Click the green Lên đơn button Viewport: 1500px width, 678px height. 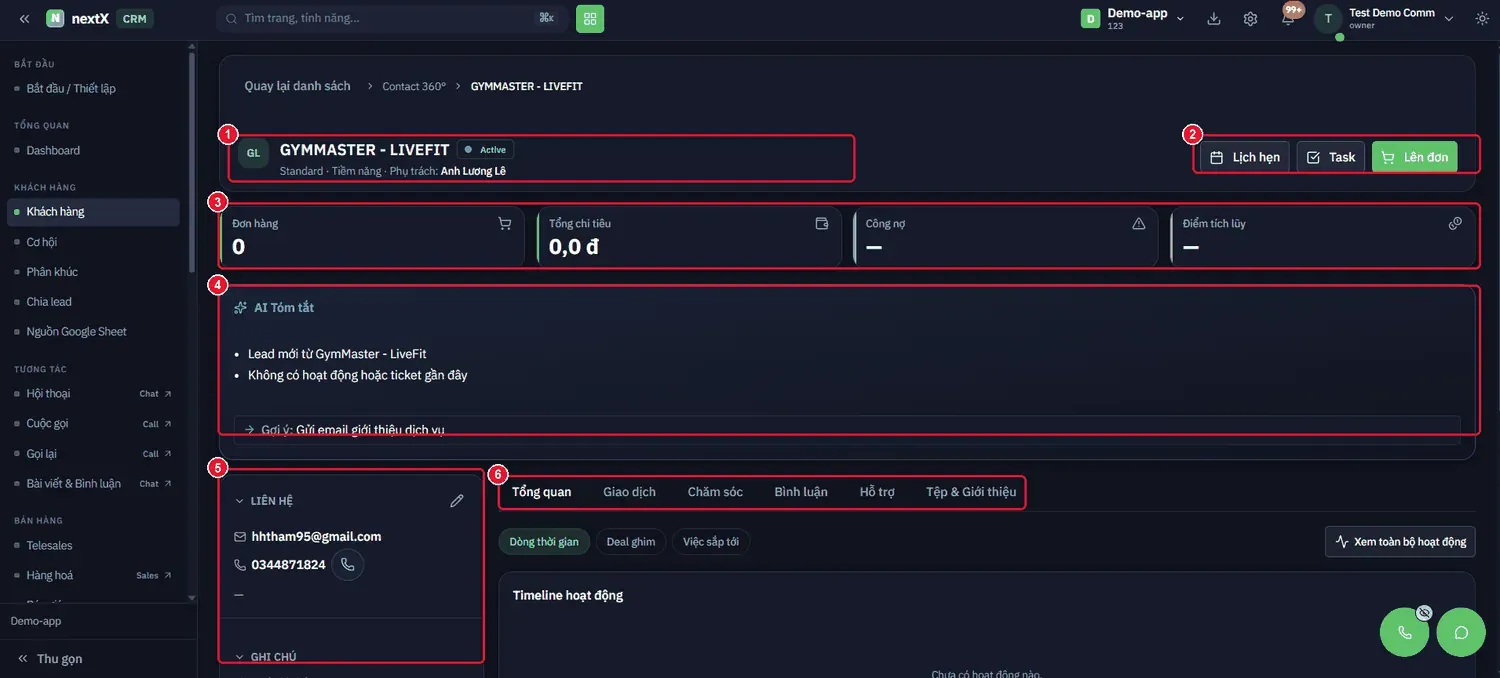[x=1415, y=157]
